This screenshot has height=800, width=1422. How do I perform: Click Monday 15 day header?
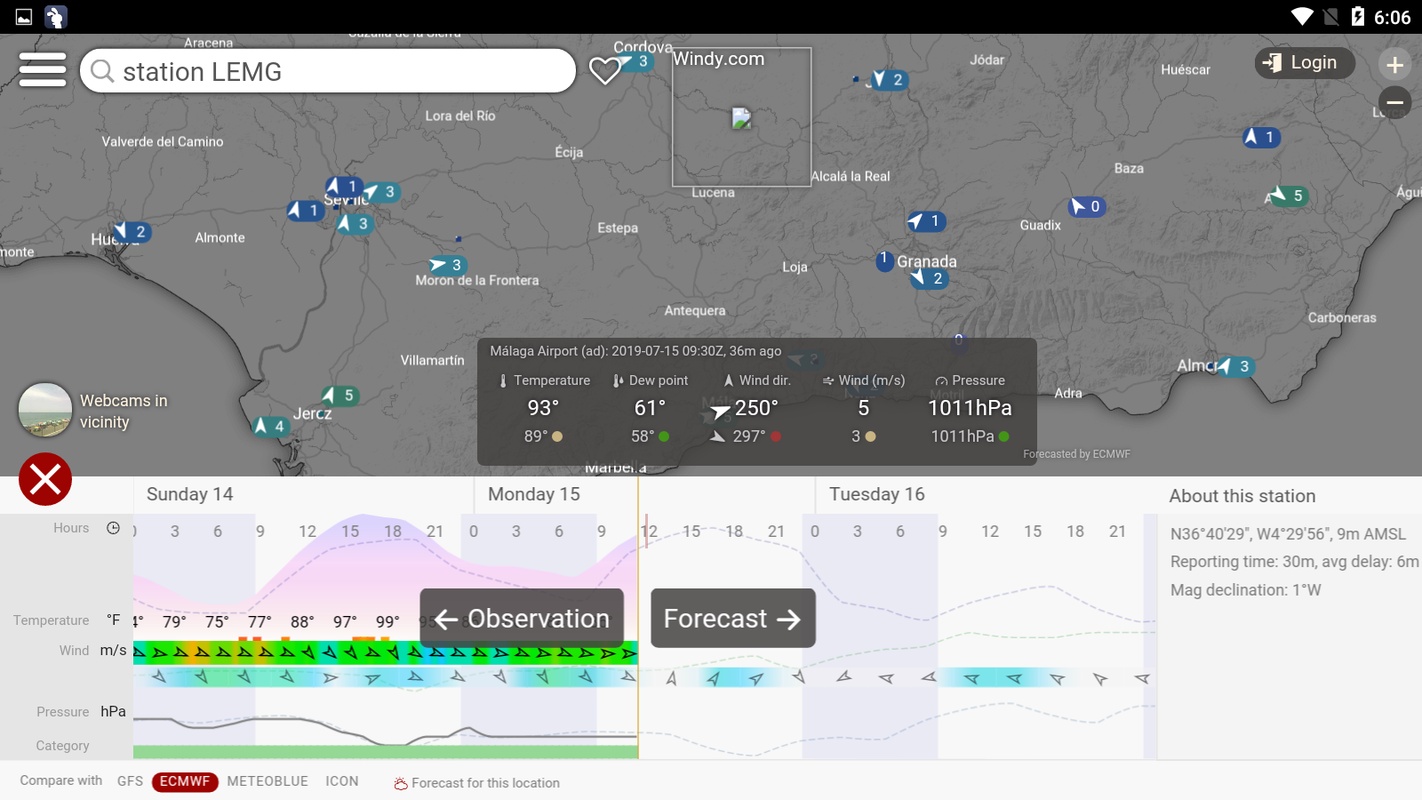tap(534, 494)
